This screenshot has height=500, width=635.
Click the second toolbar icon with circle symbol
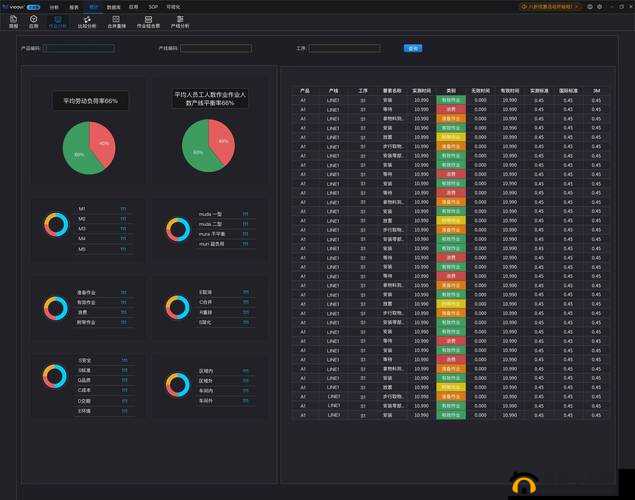pyautogui.click(x=34, y=21)
